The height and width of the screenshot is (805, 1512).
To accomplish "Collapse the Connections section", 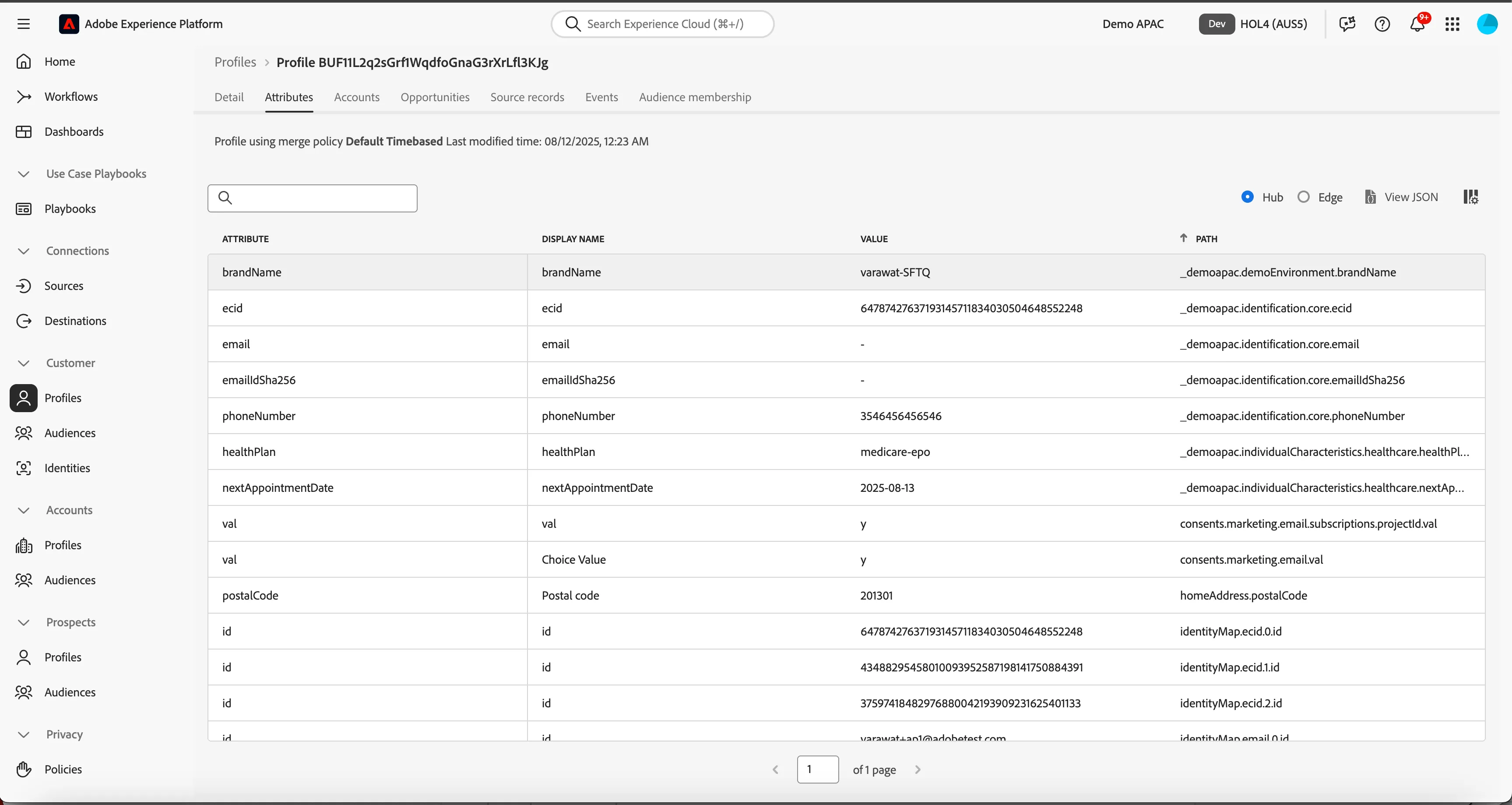I will point(24,251).
